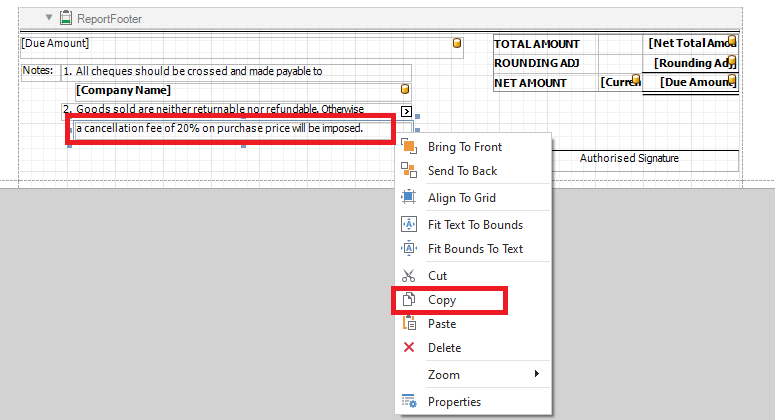Select the [Rounding Adj] bound cell
Screen dimensions: 779x420
point(690,63)
